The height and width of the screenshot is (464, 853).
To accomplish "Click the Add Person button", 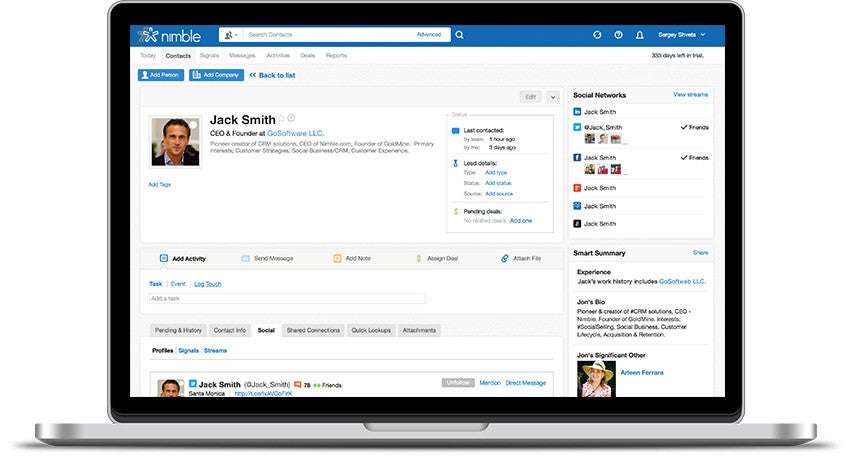I will coord(160,75).
